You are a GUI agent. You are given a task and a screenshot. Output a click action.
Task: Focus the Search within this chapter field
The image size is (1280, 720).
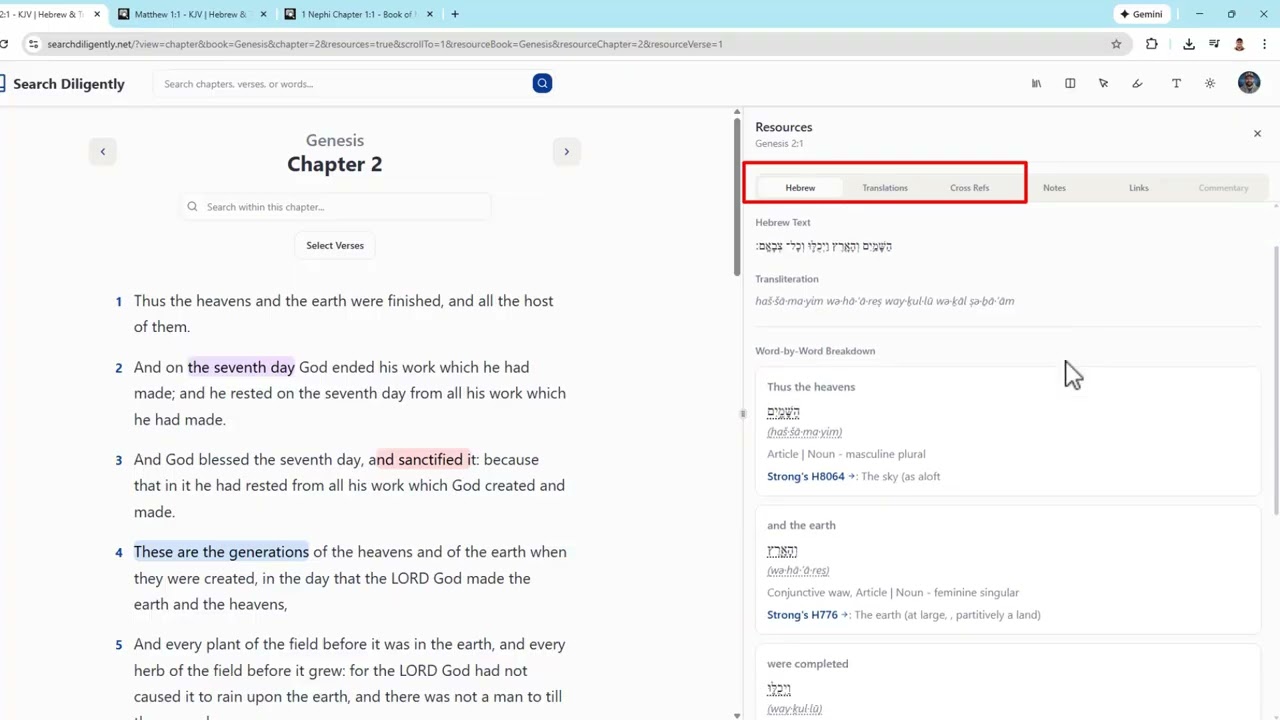(x=335, y=207)
